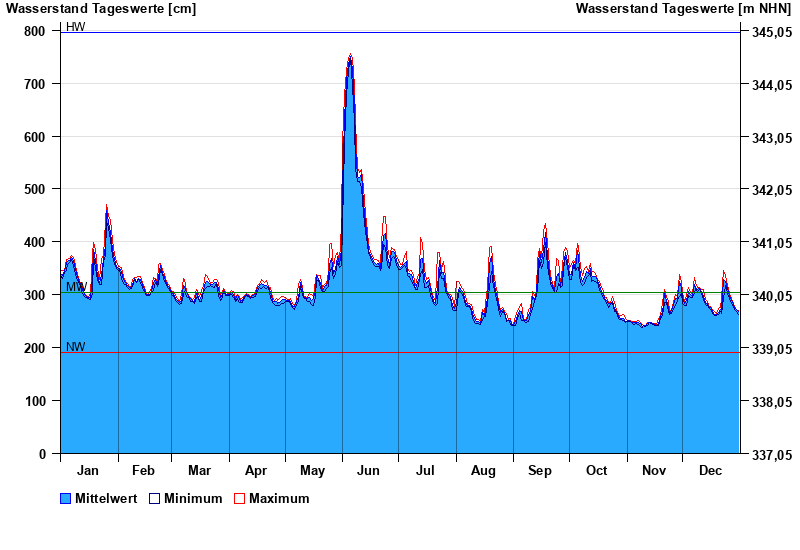The width and height of the screenshot is (800, 550).
Task: Select the Dec month label
Action: pos(711,470)
